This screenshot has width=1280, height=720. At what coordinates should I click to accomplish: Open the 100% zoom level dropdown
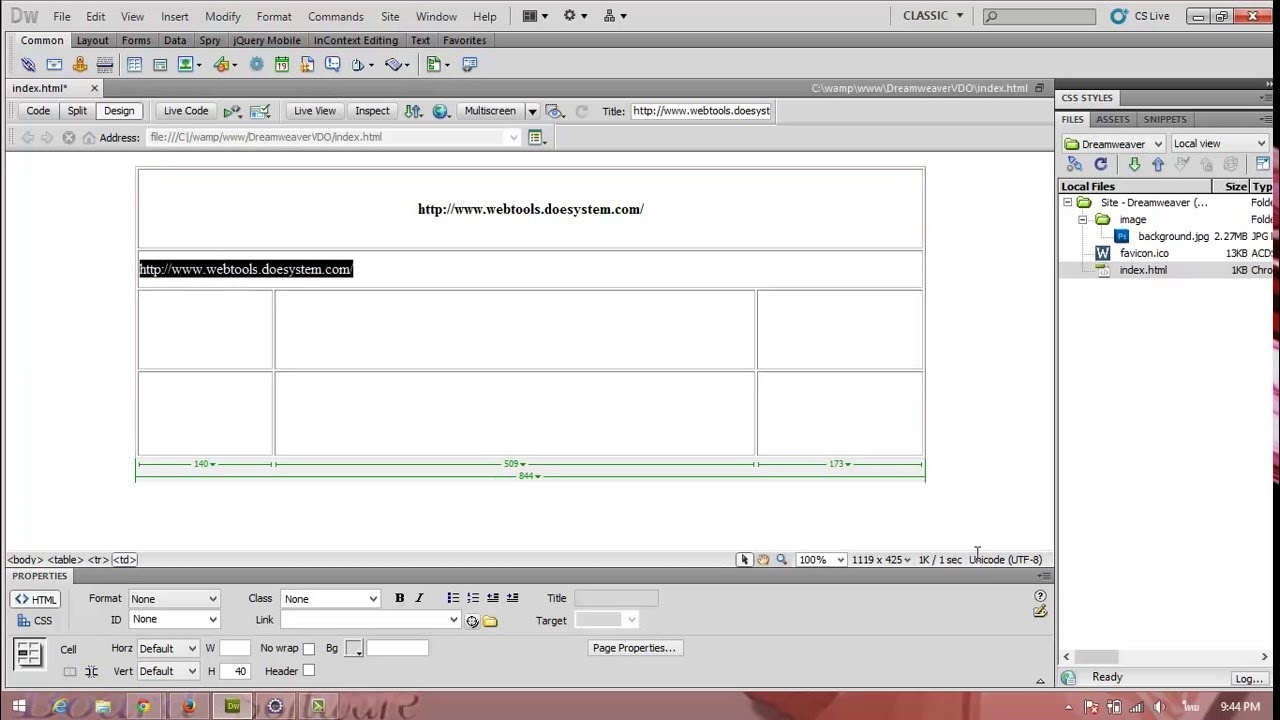click(x=821, y=560)
